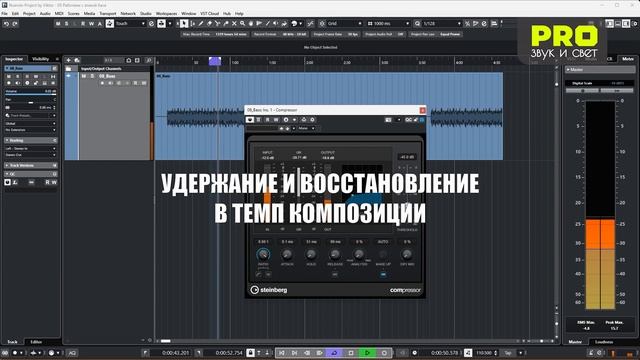Toggle global Mute M state button
The width and height of the screenshot is (640, 360).
point(58,24)
